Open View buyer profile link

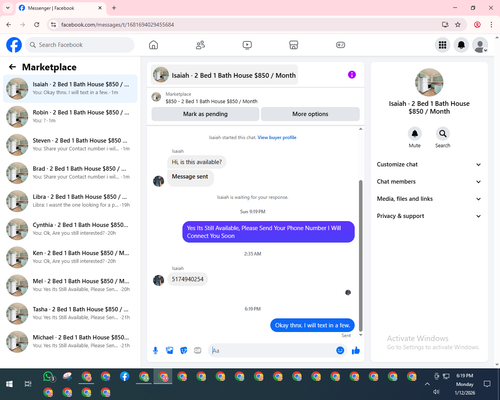click(277, 137)
